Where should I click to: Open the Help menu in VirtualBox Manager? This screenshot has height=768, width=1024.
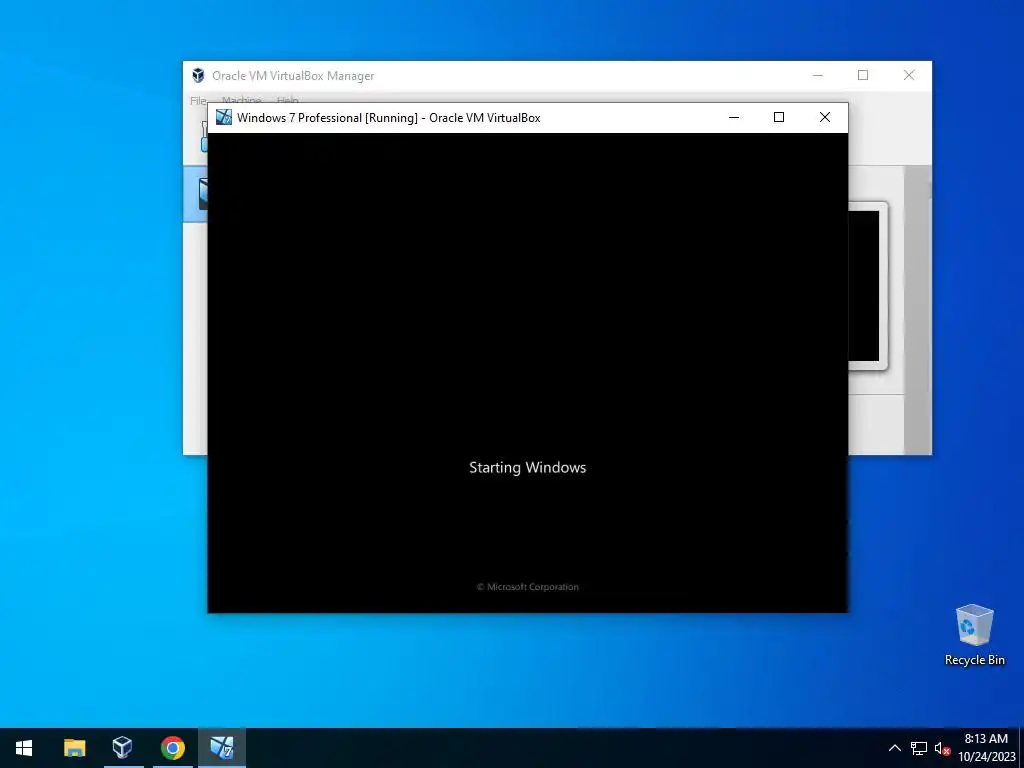pyautogui.click(x=287, y=100)
